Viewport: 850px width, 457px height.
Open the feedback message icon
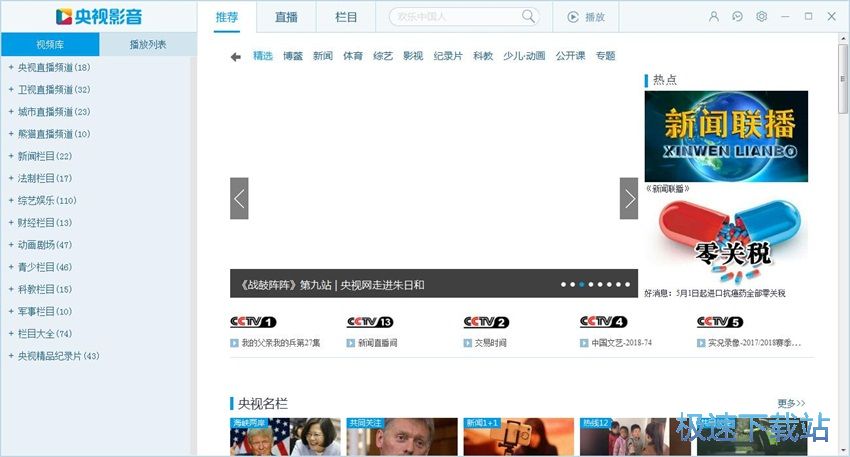(737, 17)
